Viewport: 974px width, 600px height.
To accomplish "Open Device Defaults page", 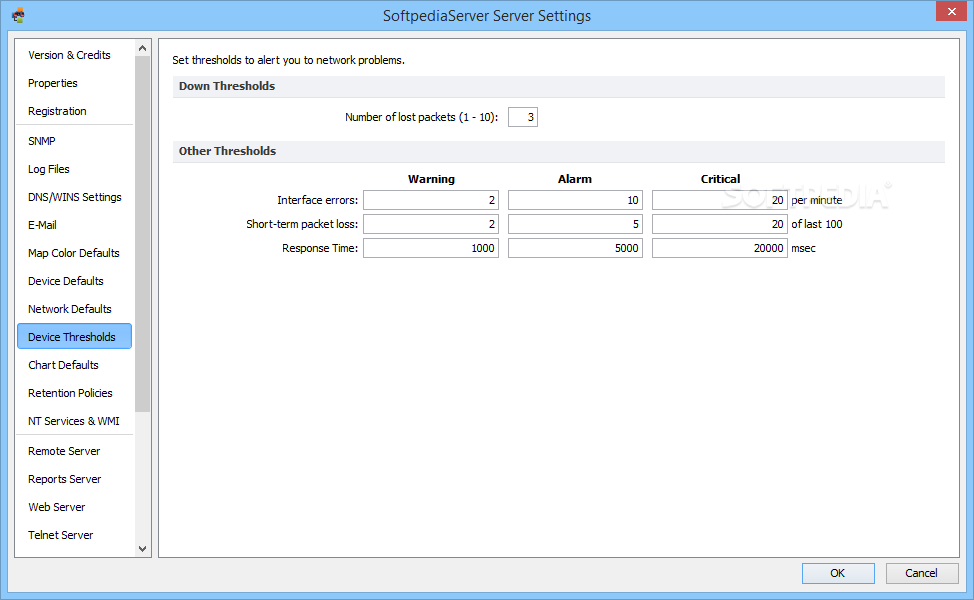I will 66,281.
